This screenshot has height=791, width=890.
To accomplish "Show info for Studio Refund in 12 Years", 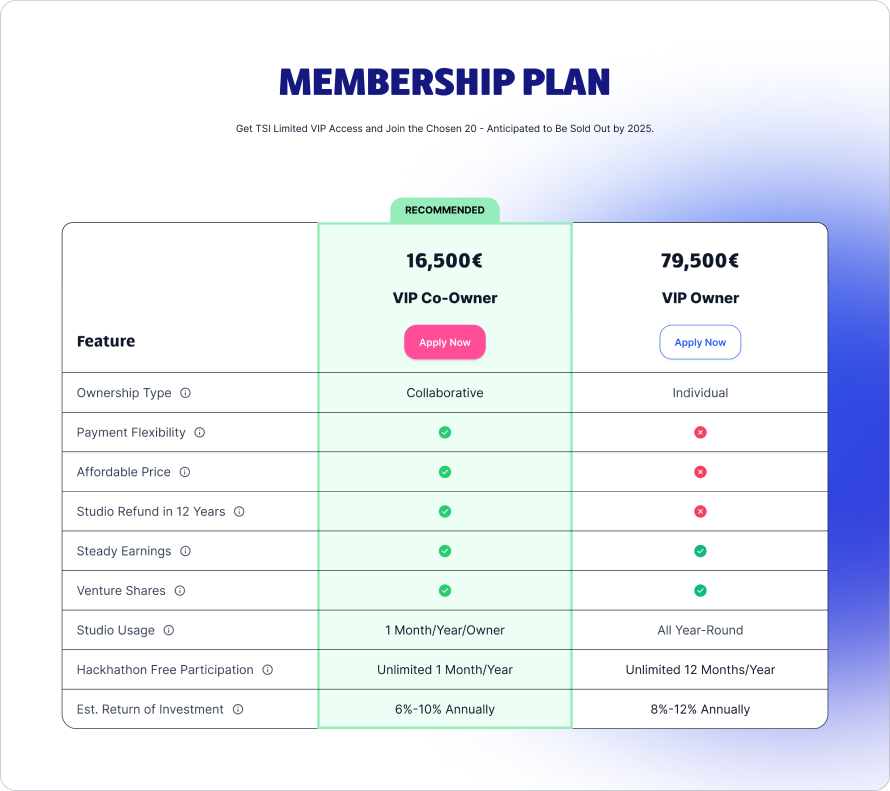I will click(x=240, y=511).
